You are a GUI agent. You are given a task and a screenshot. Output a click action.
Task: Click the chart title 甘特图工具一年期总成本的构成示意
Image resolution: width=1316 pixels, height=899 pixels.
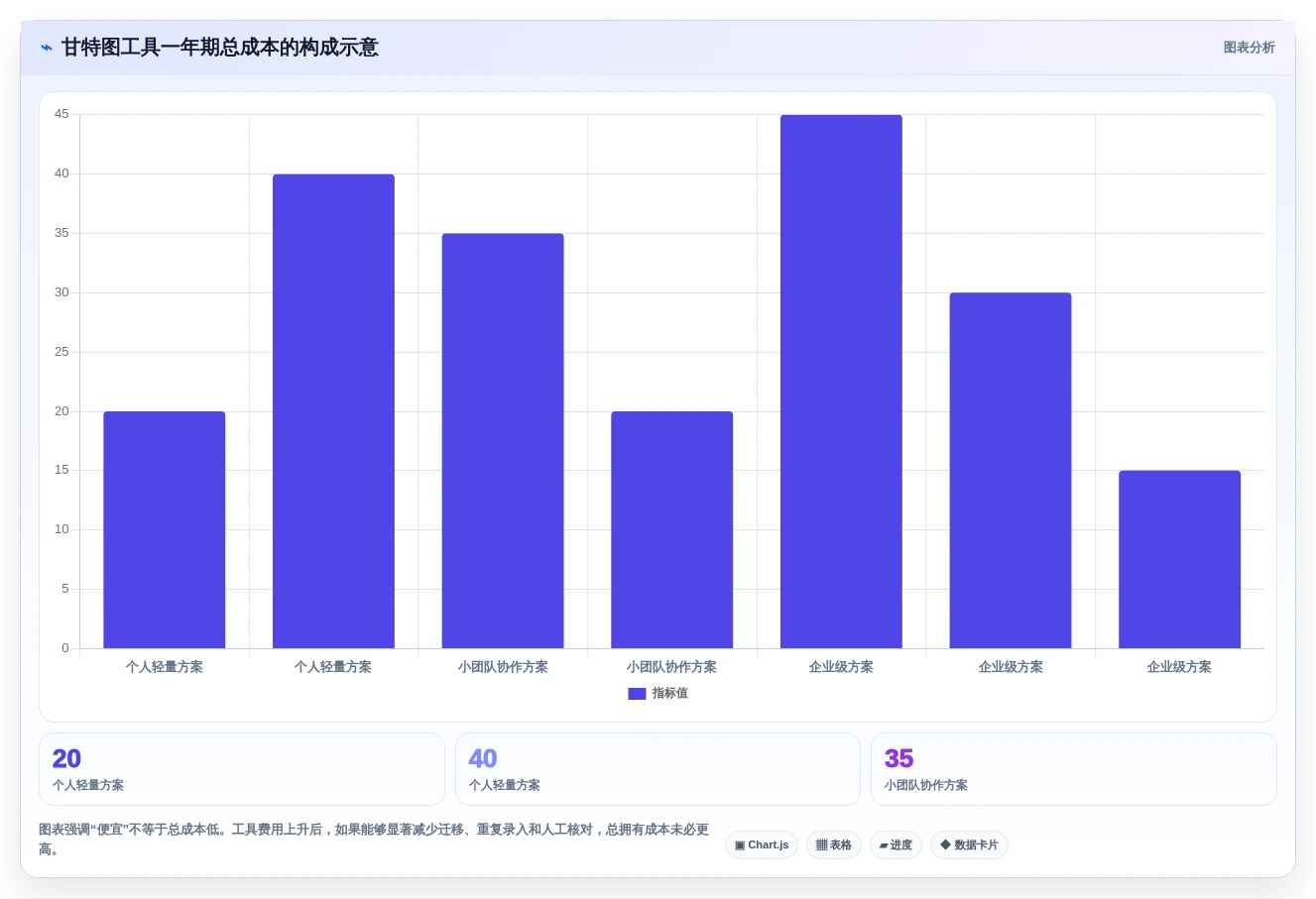(220, 48)
